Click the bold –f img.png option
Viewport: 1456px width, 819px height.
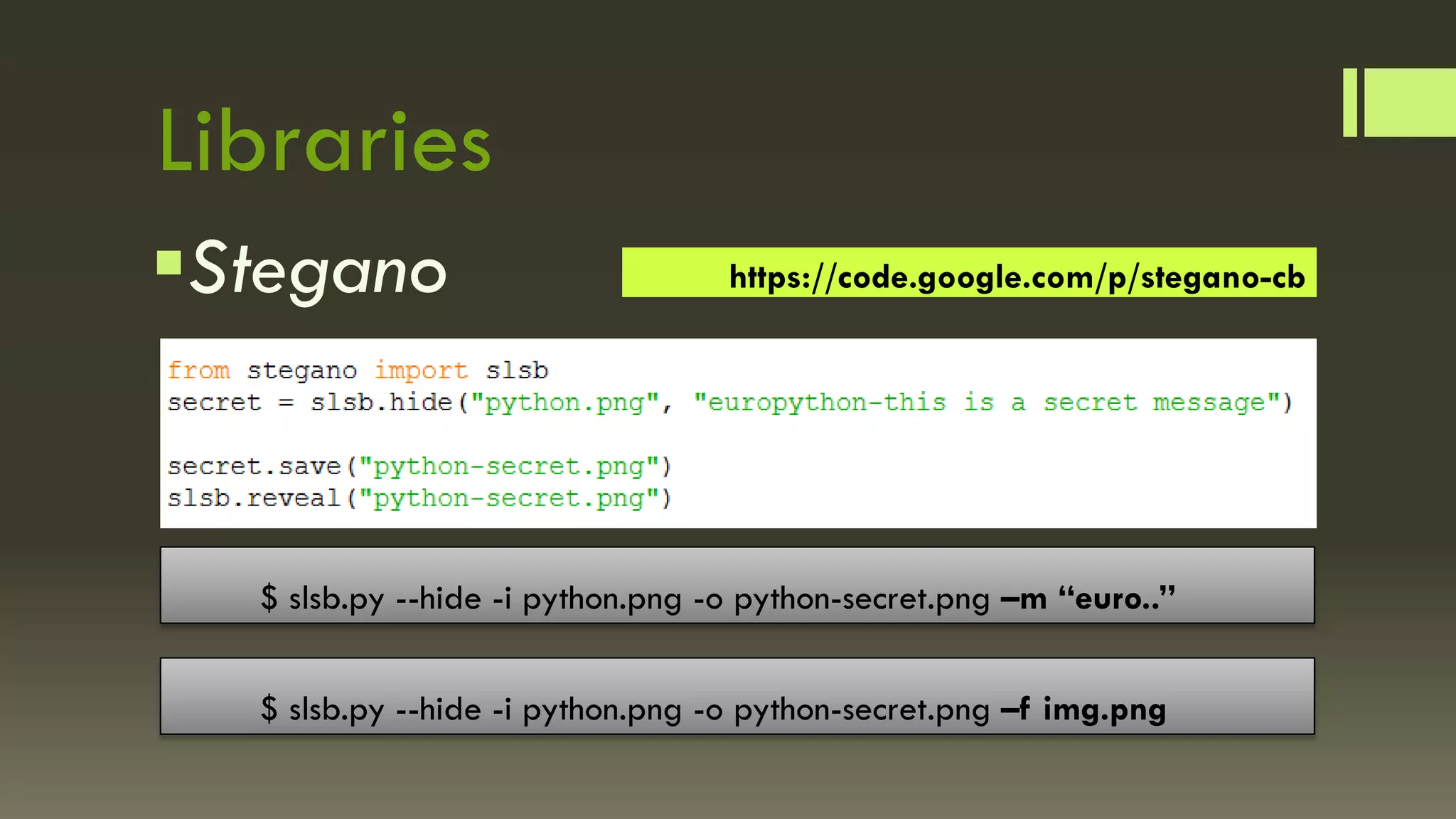click(1083, 710)
